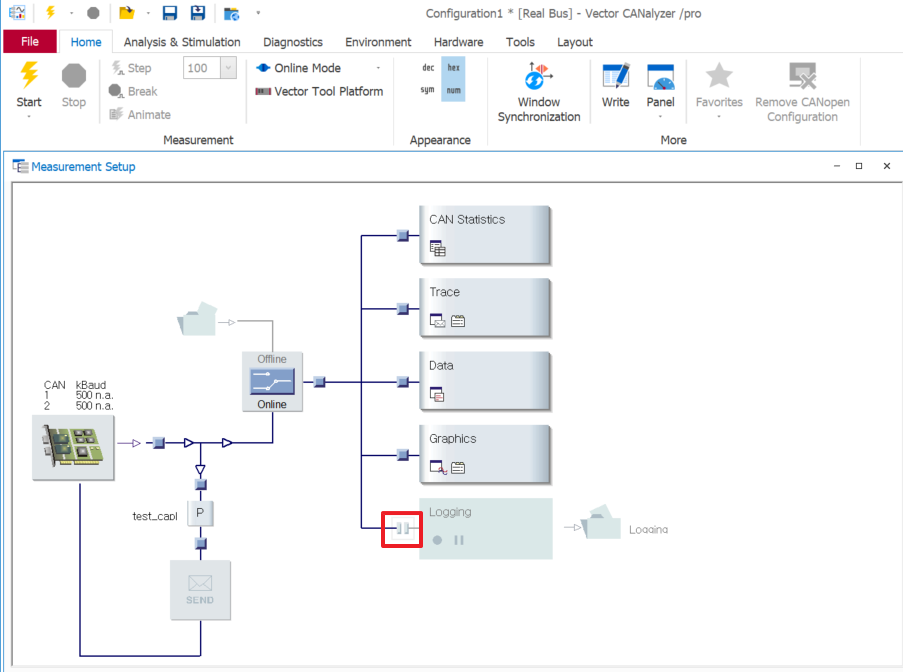Click the Step button in Measurement group
The width and height of the screenshot is (903, 672).
[x=132, y=68]
